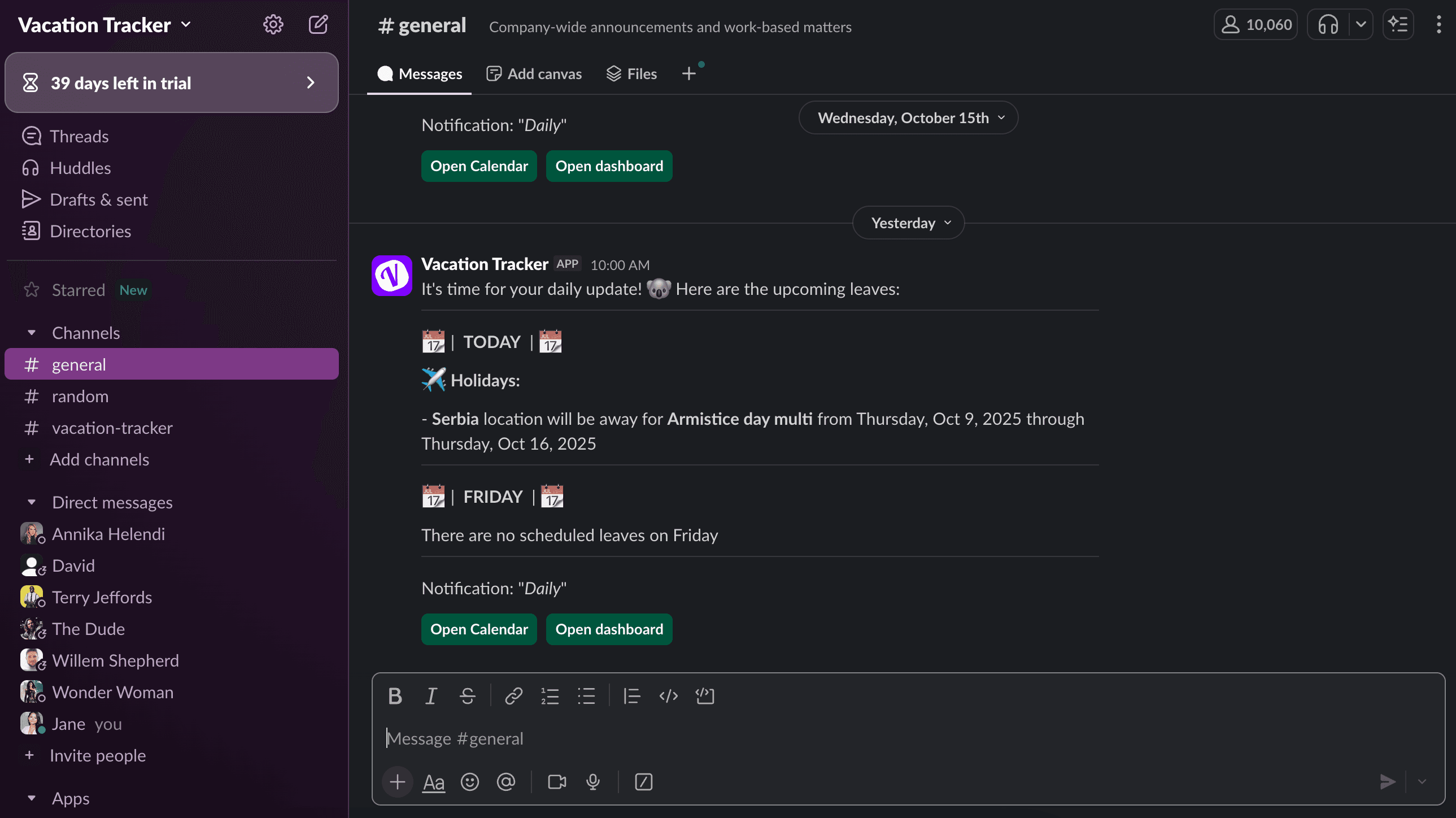The image size is (1456, 818).
Task: Record an audio clip with microphone
Action: (593, 782)
